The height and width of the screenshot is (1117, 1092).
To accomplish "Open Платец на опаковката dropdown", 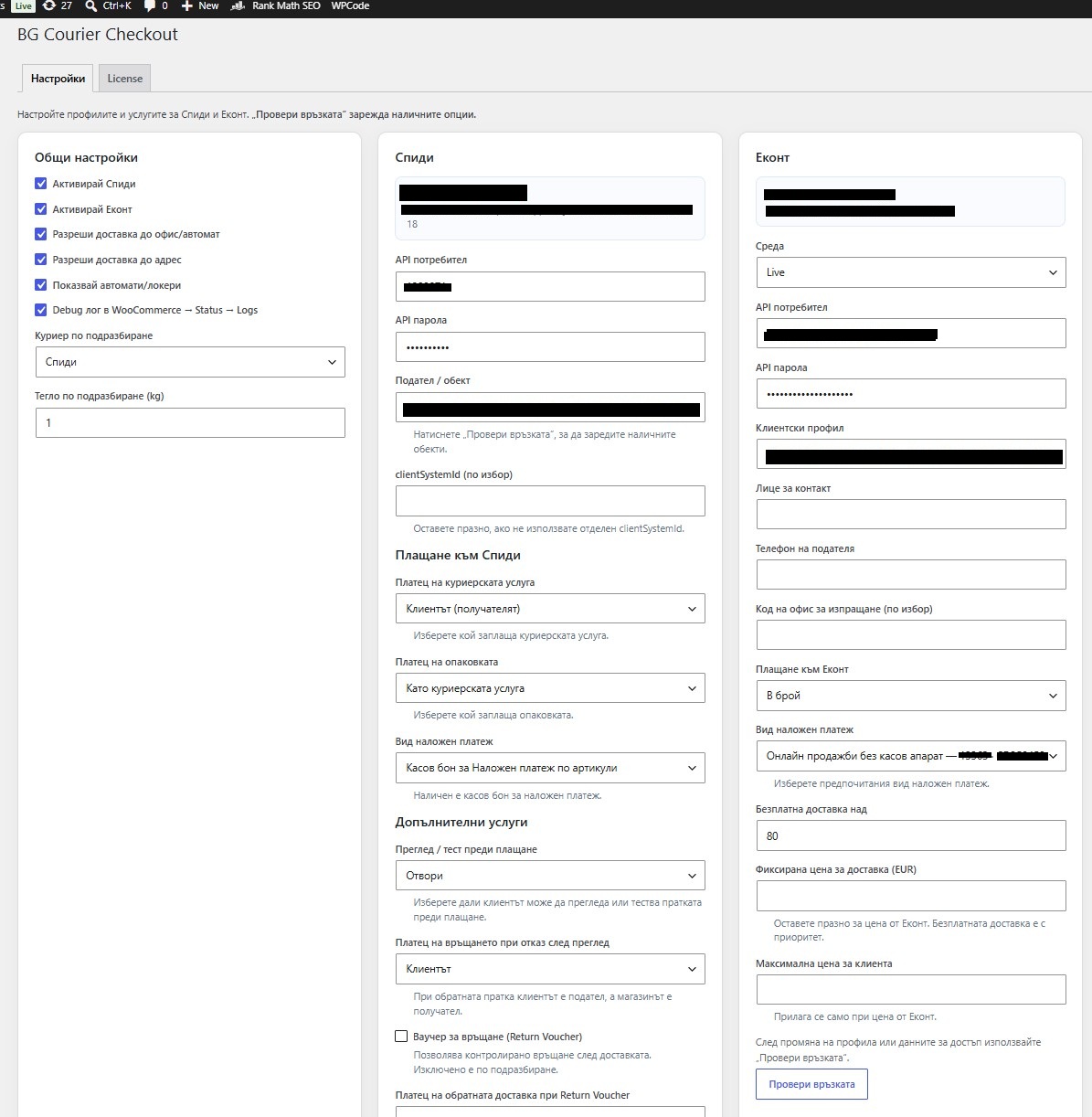I will pos(550,688).
